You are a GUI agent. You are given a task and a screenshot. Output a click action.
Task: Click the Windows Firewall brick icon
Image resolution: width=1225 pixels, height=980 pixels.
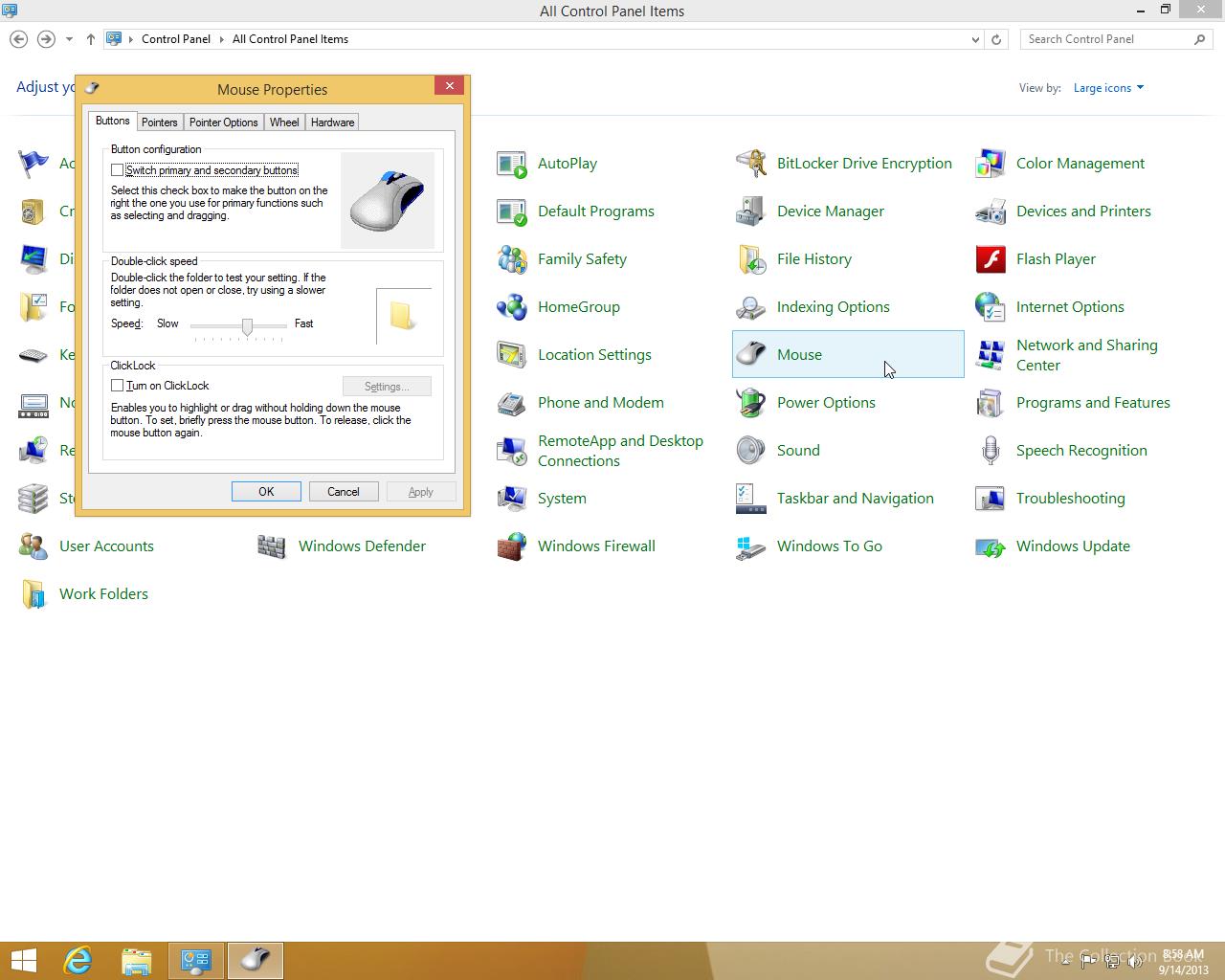[x=512, y=546]
